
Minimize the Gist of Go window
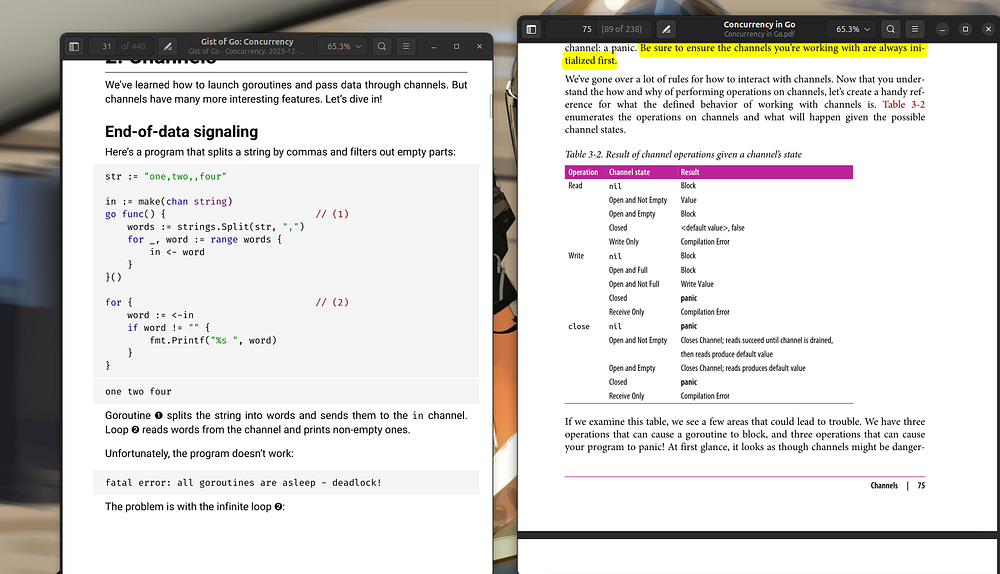[434, 47]
